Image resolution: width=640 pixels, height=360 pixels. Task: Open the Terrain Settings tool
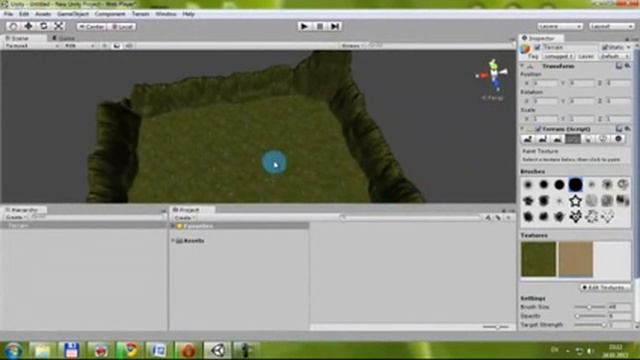[x=618, y=139]
